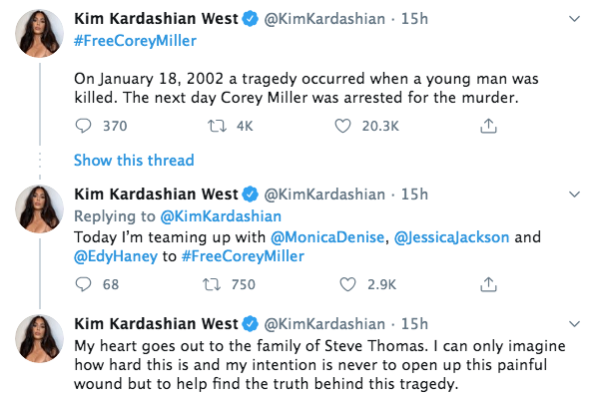The image size is (595, 398).
Task: Like the tweet with 2.9K likes
Action: click(x=348, y=284)
